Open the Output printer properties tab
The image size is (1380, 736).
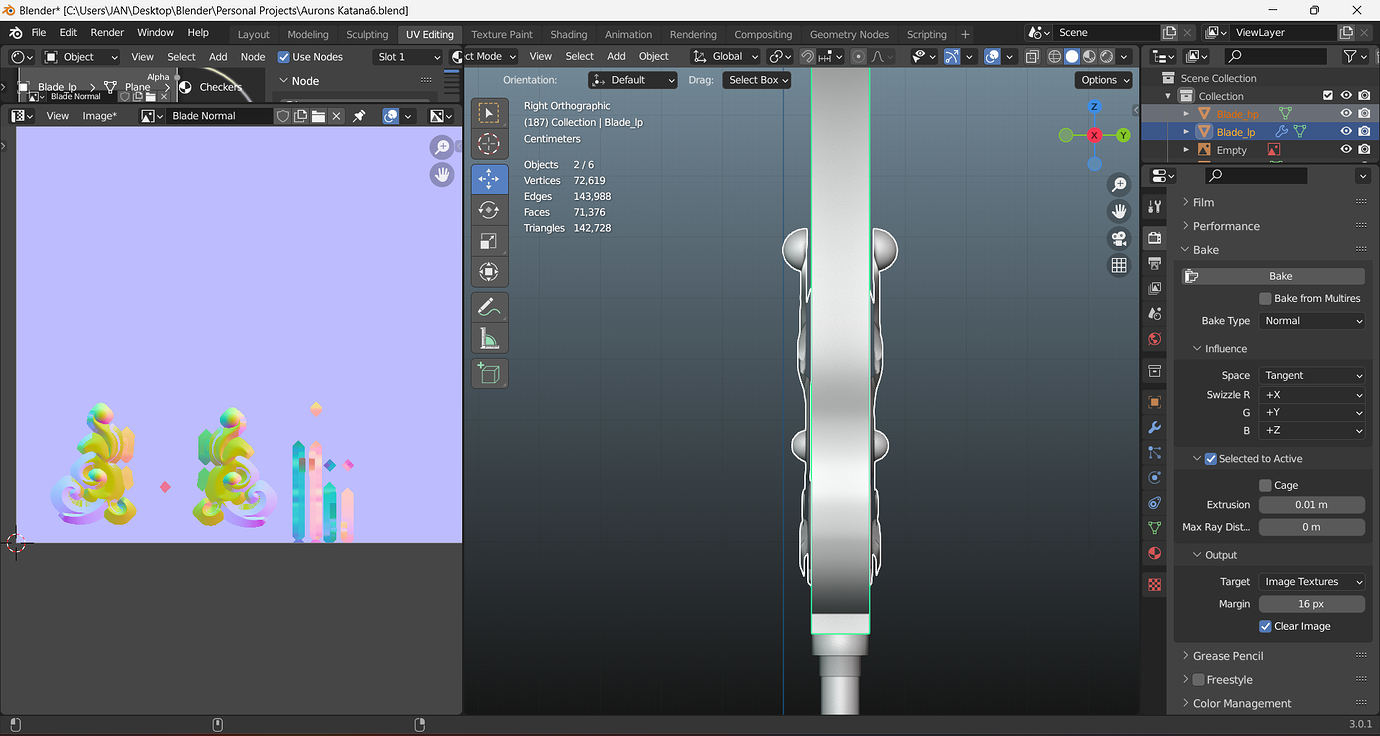coord(1155,263)
